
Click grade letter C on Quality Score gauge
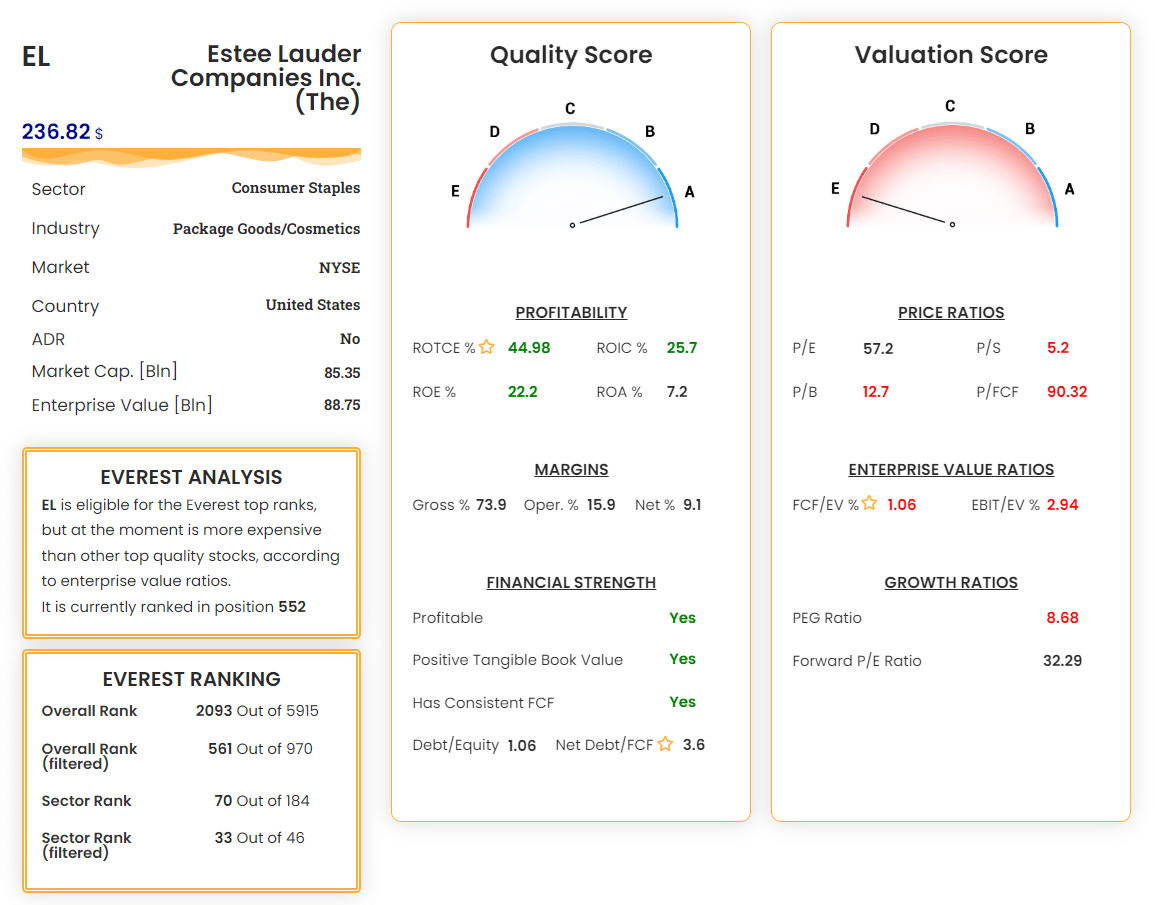[x=570, y=108]
